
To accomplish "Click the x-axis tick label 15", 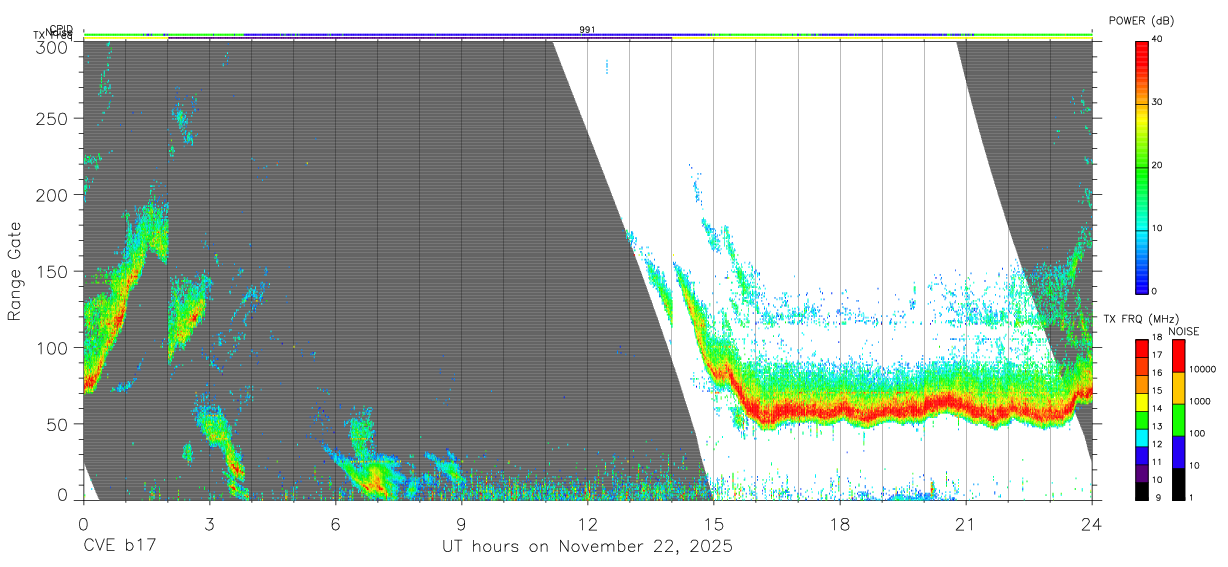I will (713, 523).
